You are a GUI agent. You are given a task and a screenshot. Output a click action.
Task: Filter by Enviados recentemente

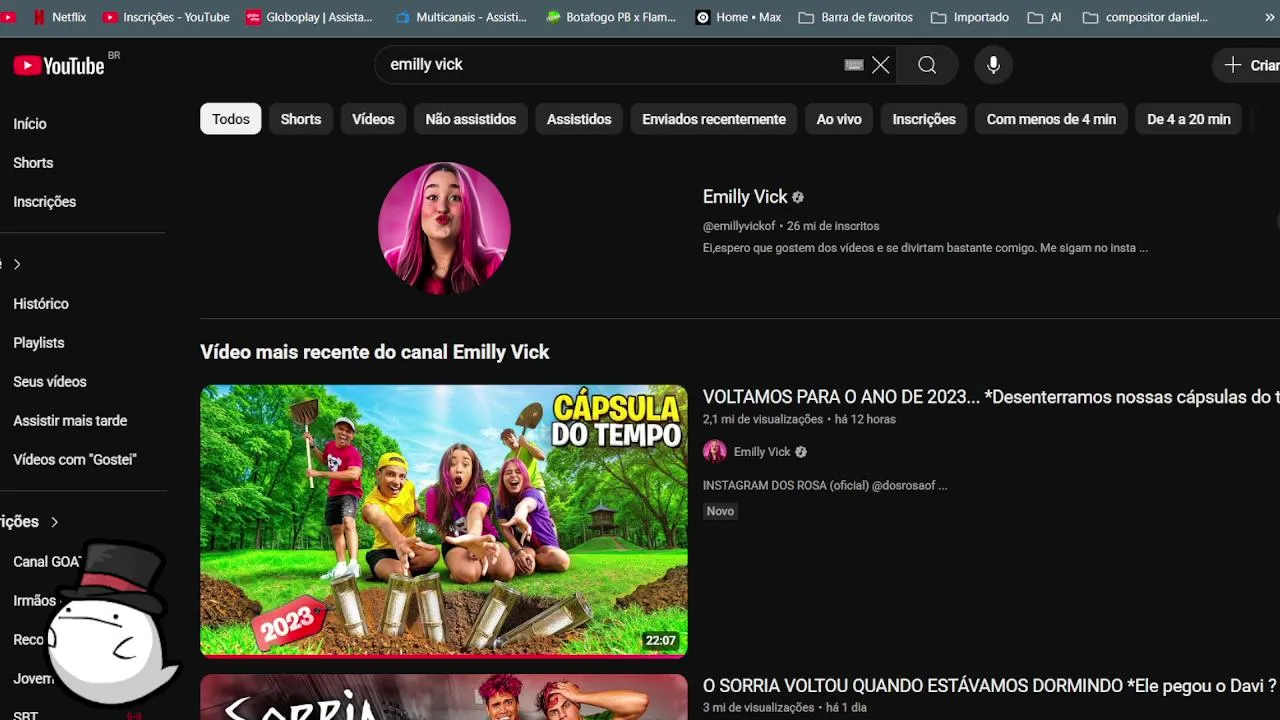point(714,119)
